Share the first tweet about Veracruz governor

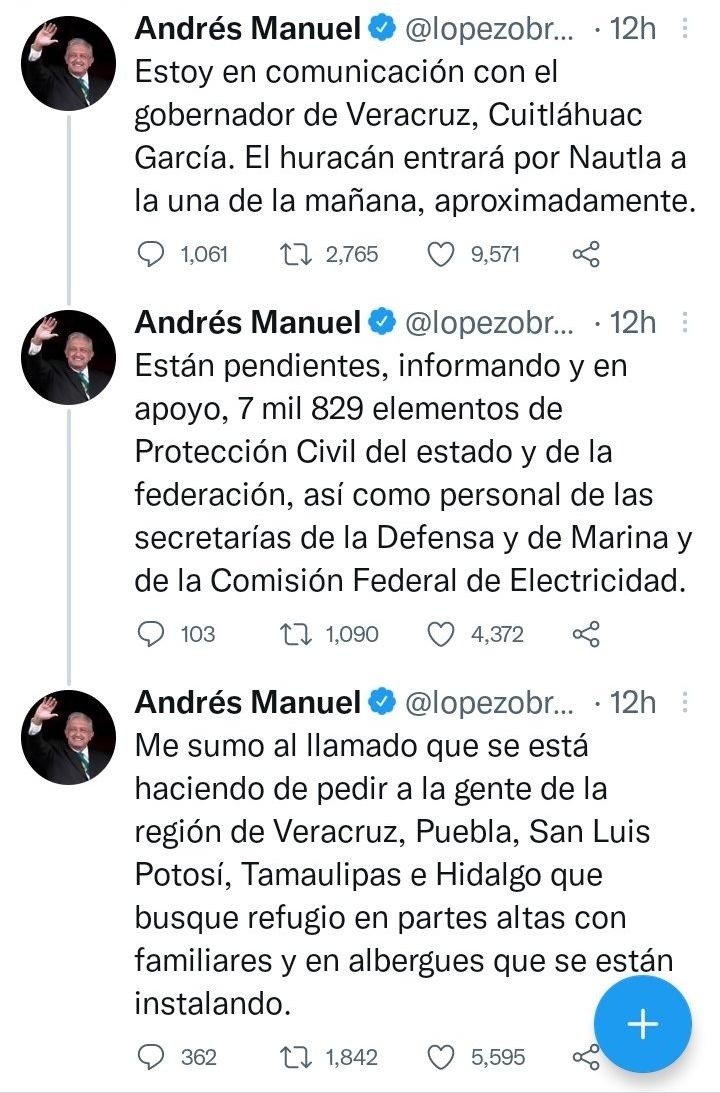585,254
